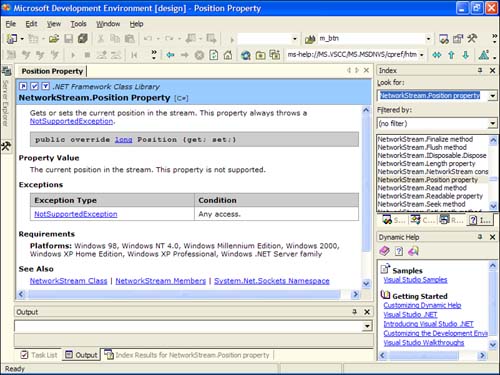Toggle the language filter icon in help header

(x=46, y=86)
